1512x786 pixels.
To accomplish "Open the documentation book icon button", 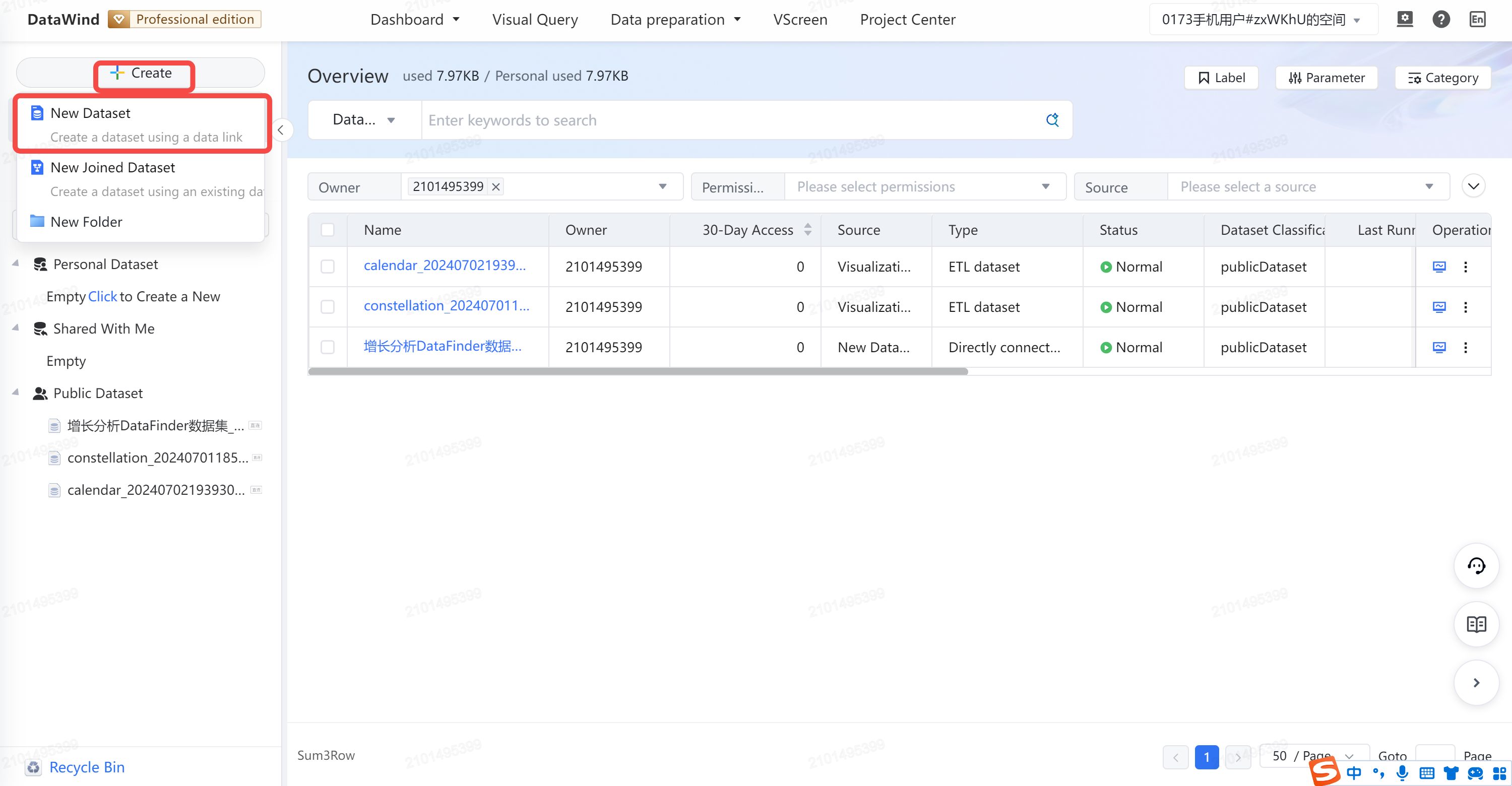I will tap(1476, 624).
